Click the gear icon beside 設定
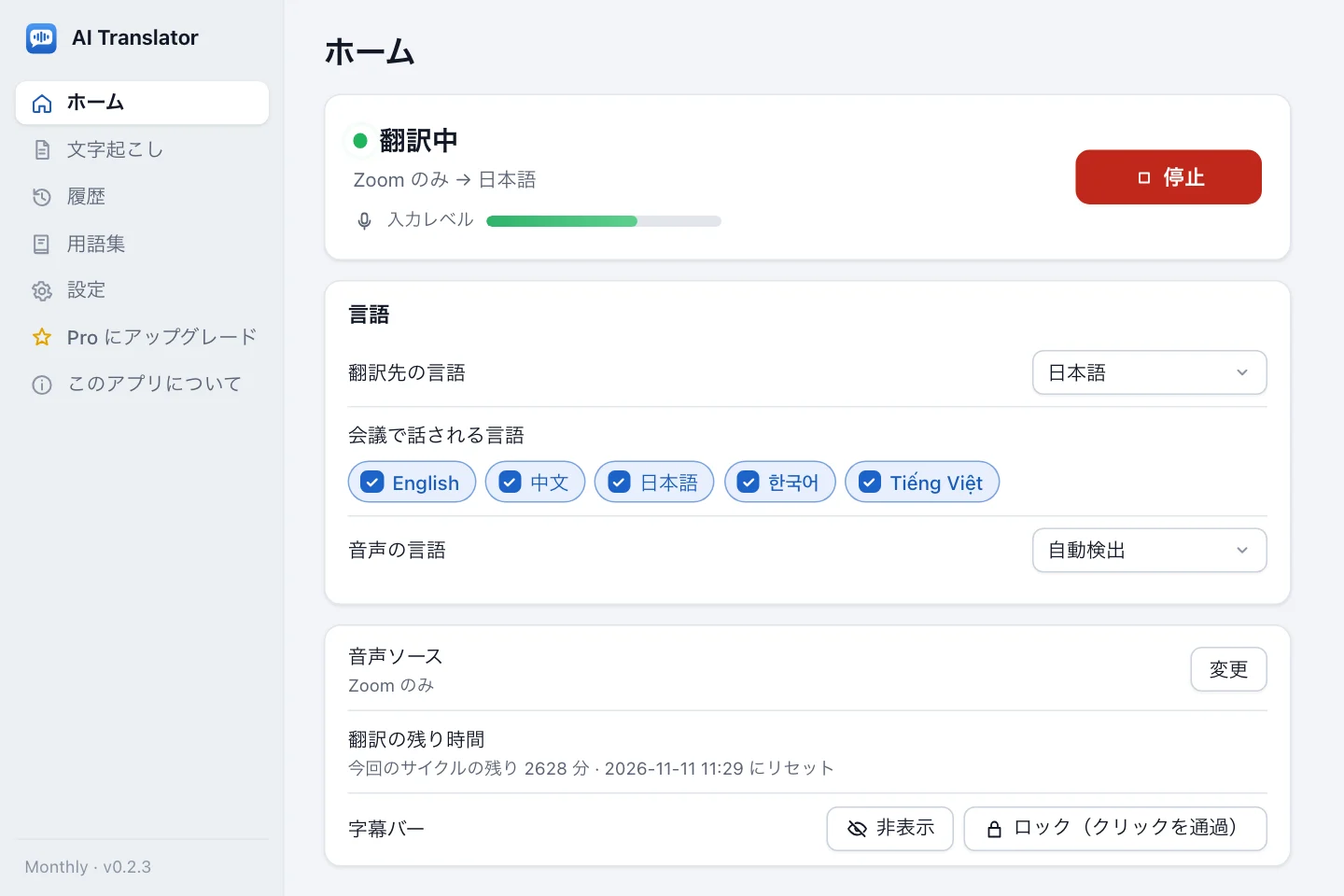Screen dimensions: 1344x896 tap(42, 290)
